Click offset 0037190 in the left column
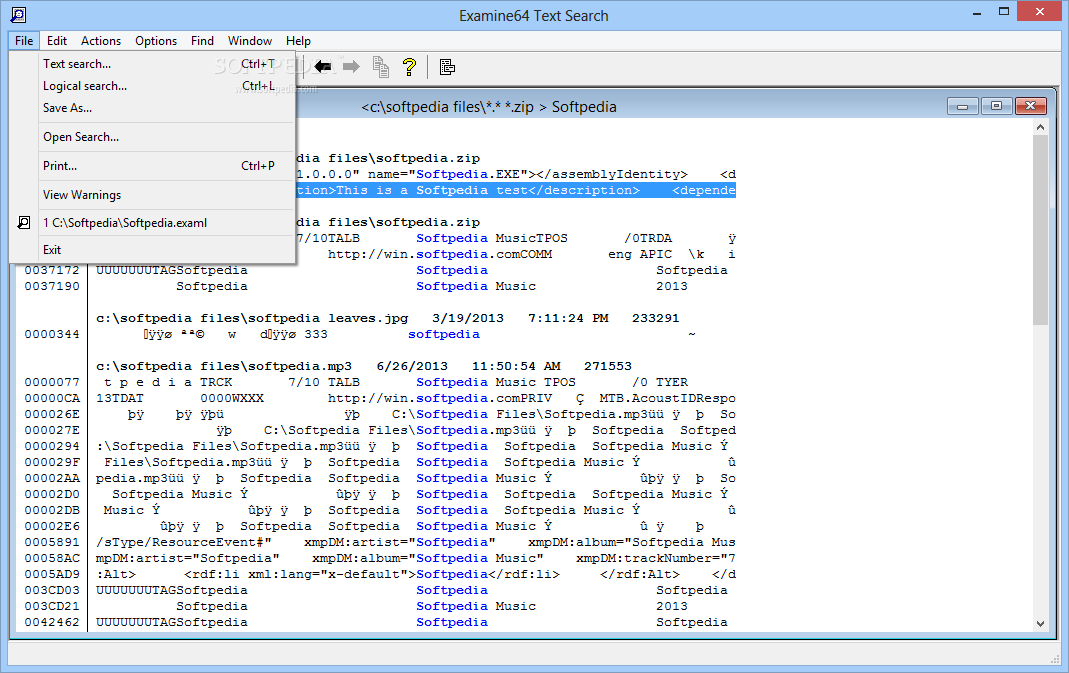Viewport: 1069px width, 673px height. 52,286
